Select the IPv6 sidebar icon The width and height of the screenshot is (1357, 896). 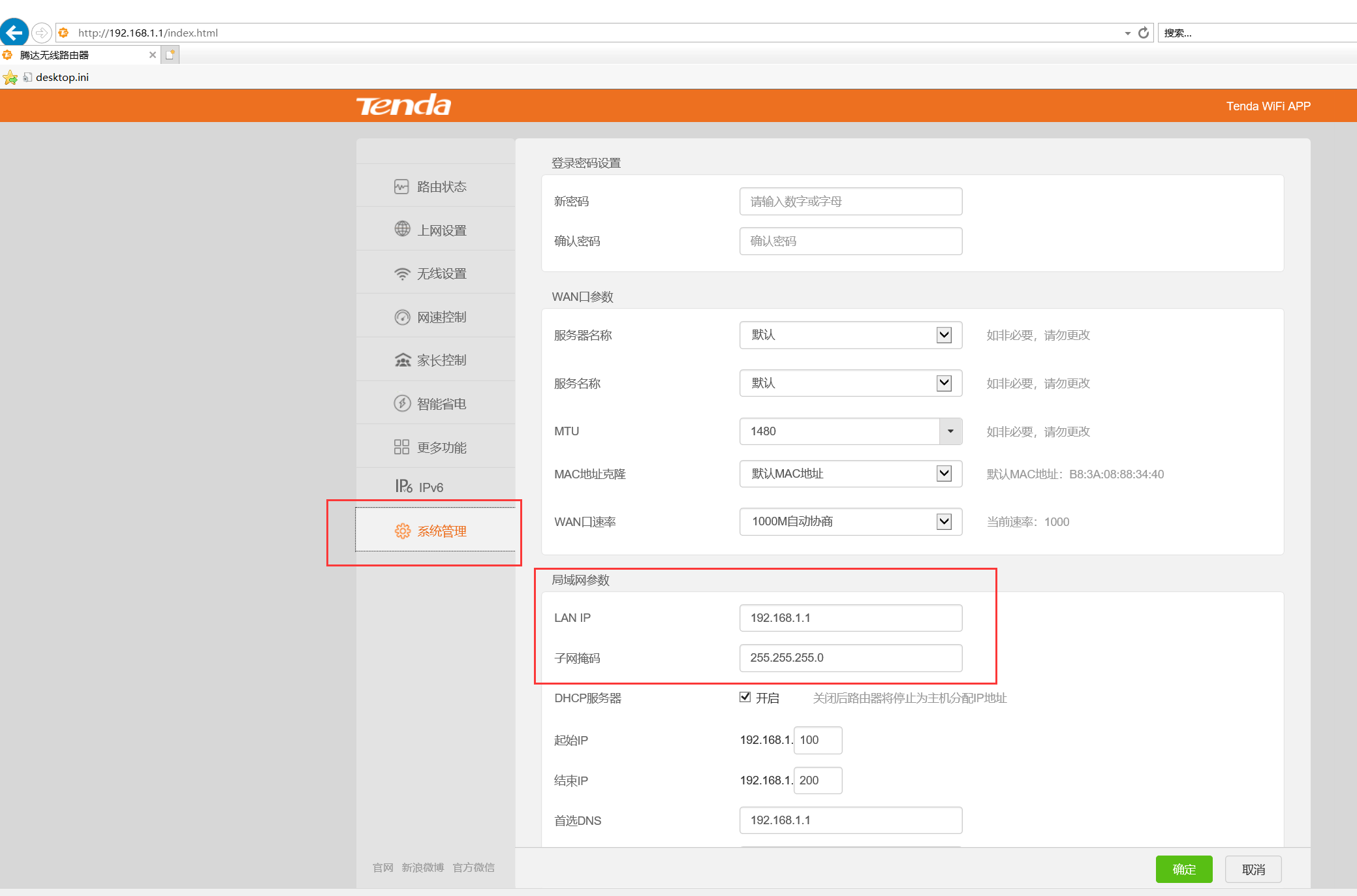coord(403,486)
